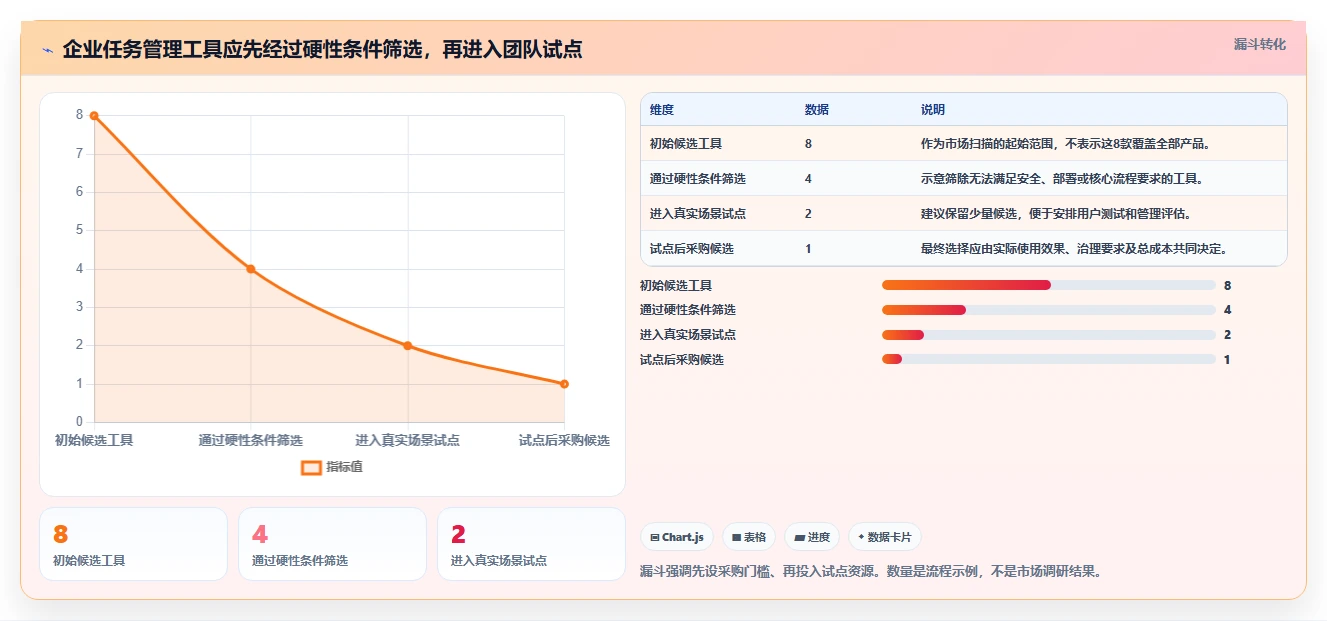Click the chart data point at value 1
Image resolution: width=1327 pixels, height=621 pixels.
(x=564, y=384)
